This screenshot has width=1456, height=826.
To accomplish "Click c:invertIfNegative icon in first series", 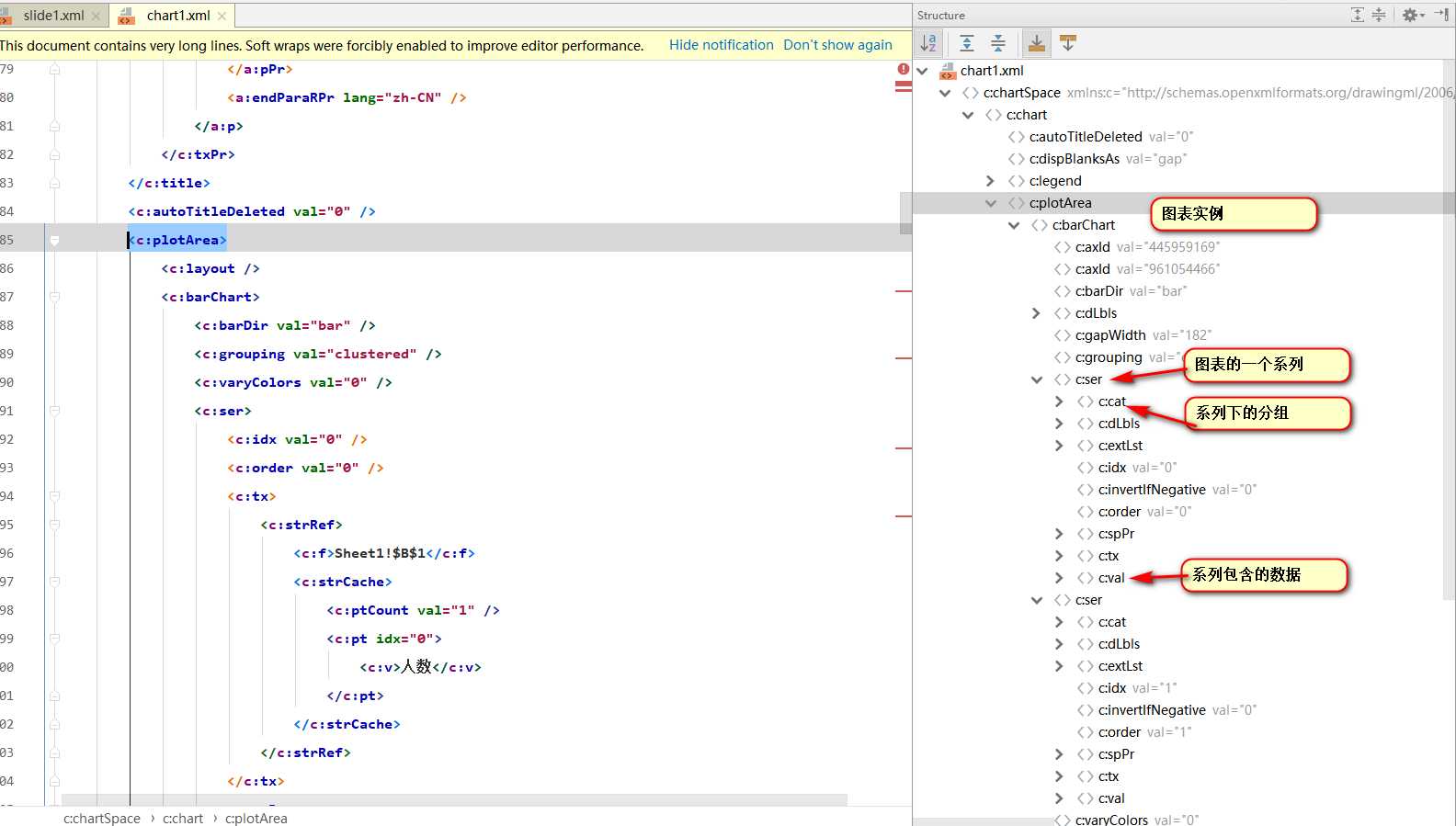I will 1085,490.
